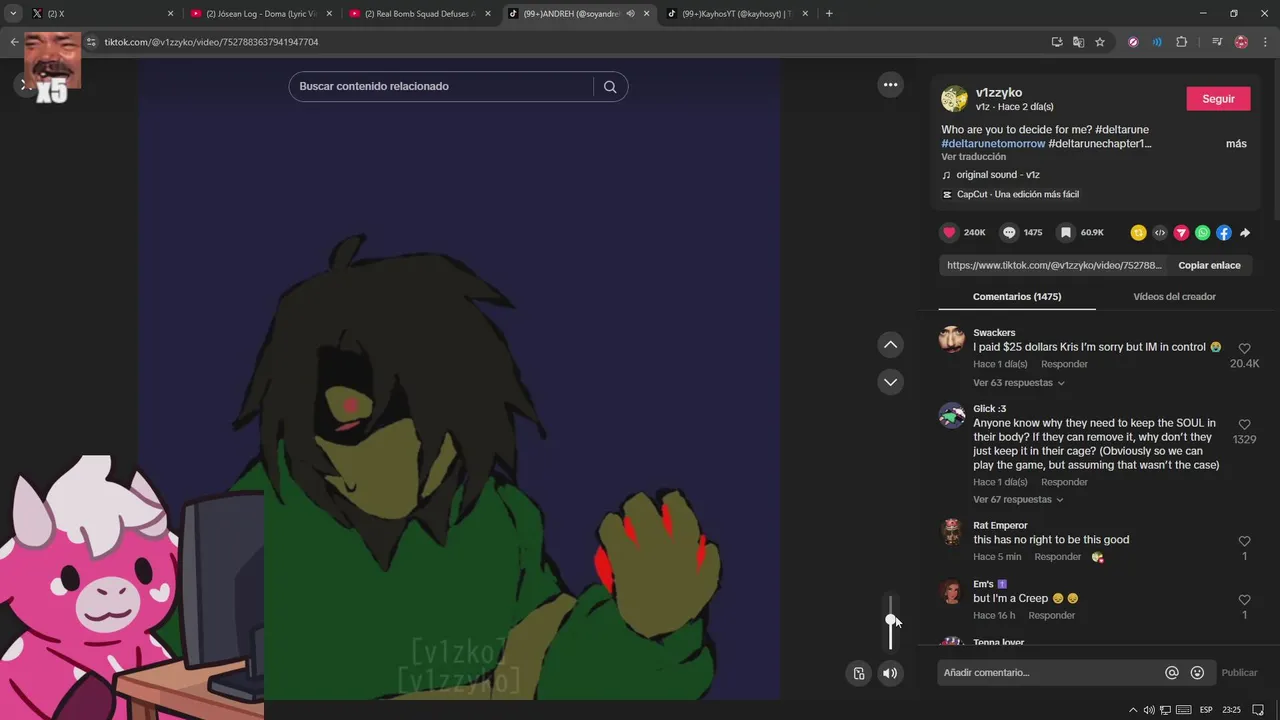
Task: Expand 67 replies under Glick :3's comment
Action: pos(1019,500)
